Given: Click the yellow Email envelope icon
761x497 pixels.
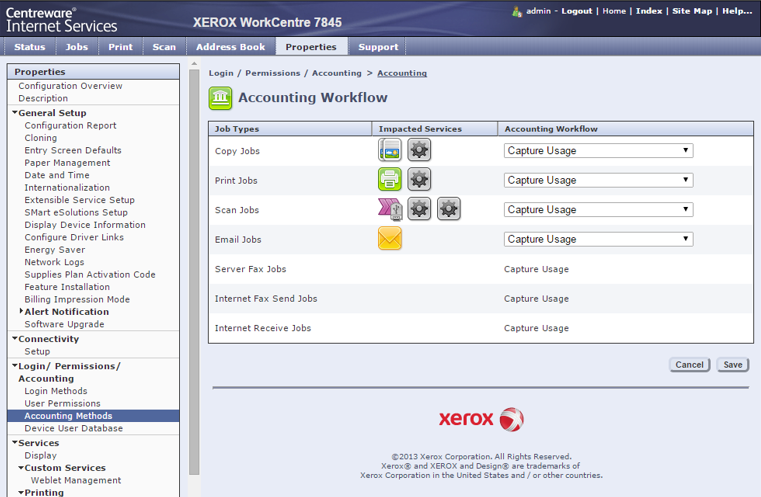Looking at the screenshot, I should [389, 239].
